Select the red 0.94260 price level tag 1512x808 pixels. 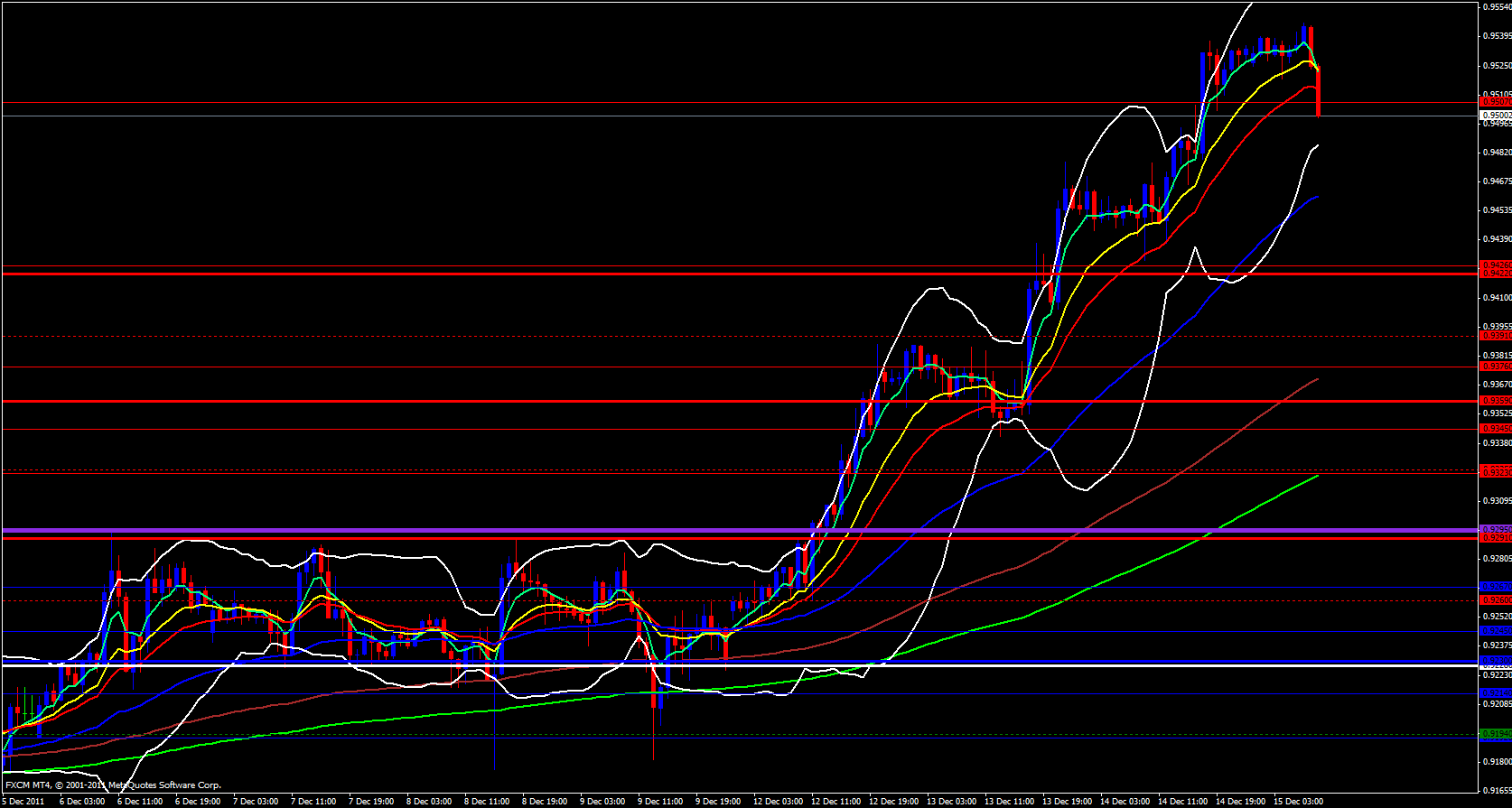(x=1495, y=265)
